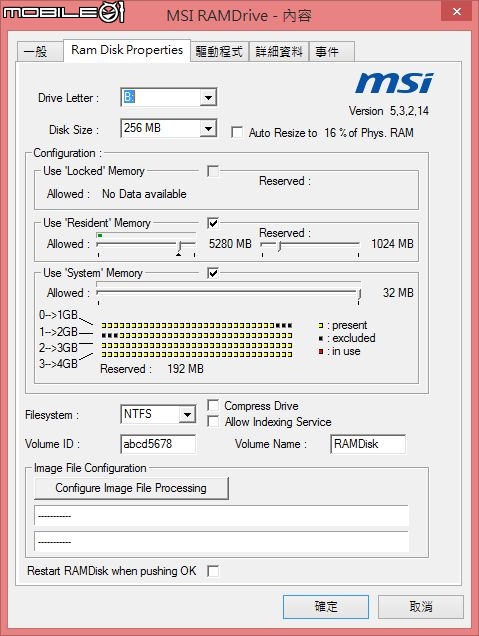Click the 1024 MB reserved value
Image resolution: width=479 pixels, height=636 pixels.
(x=392, y=244)
